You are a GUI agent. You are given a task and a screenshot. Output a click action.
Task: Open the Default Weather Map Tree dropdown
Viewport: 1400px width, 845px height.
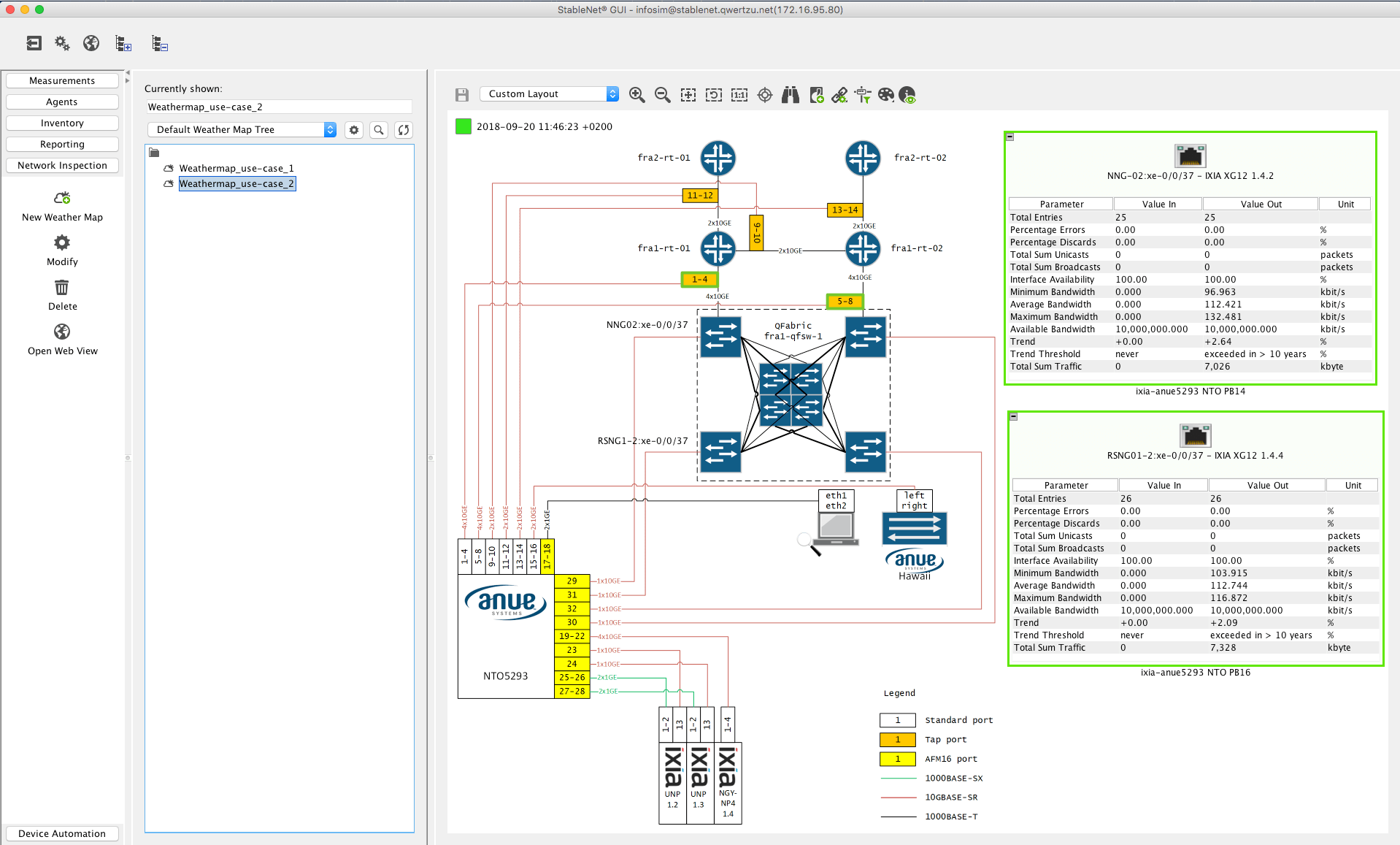pos(242,130)
